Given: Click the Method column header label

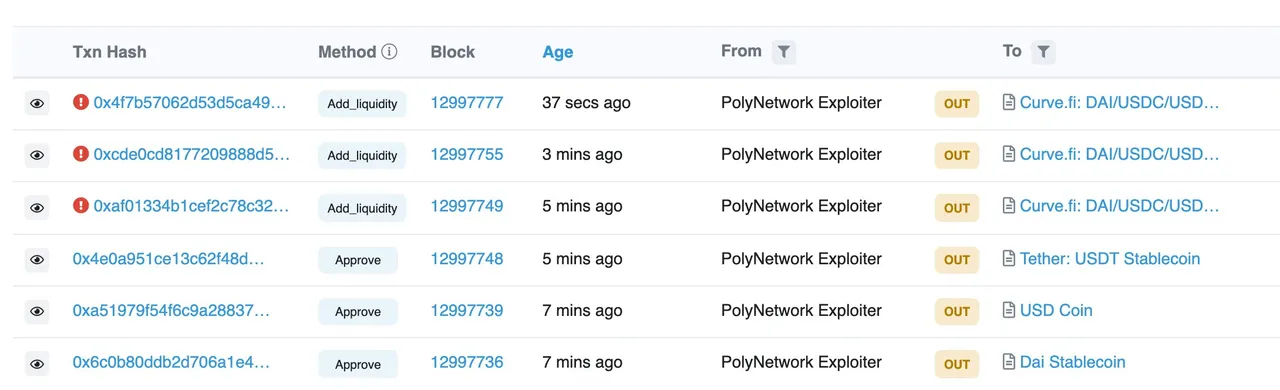Looking at the screenshot, I should point(347,51).
